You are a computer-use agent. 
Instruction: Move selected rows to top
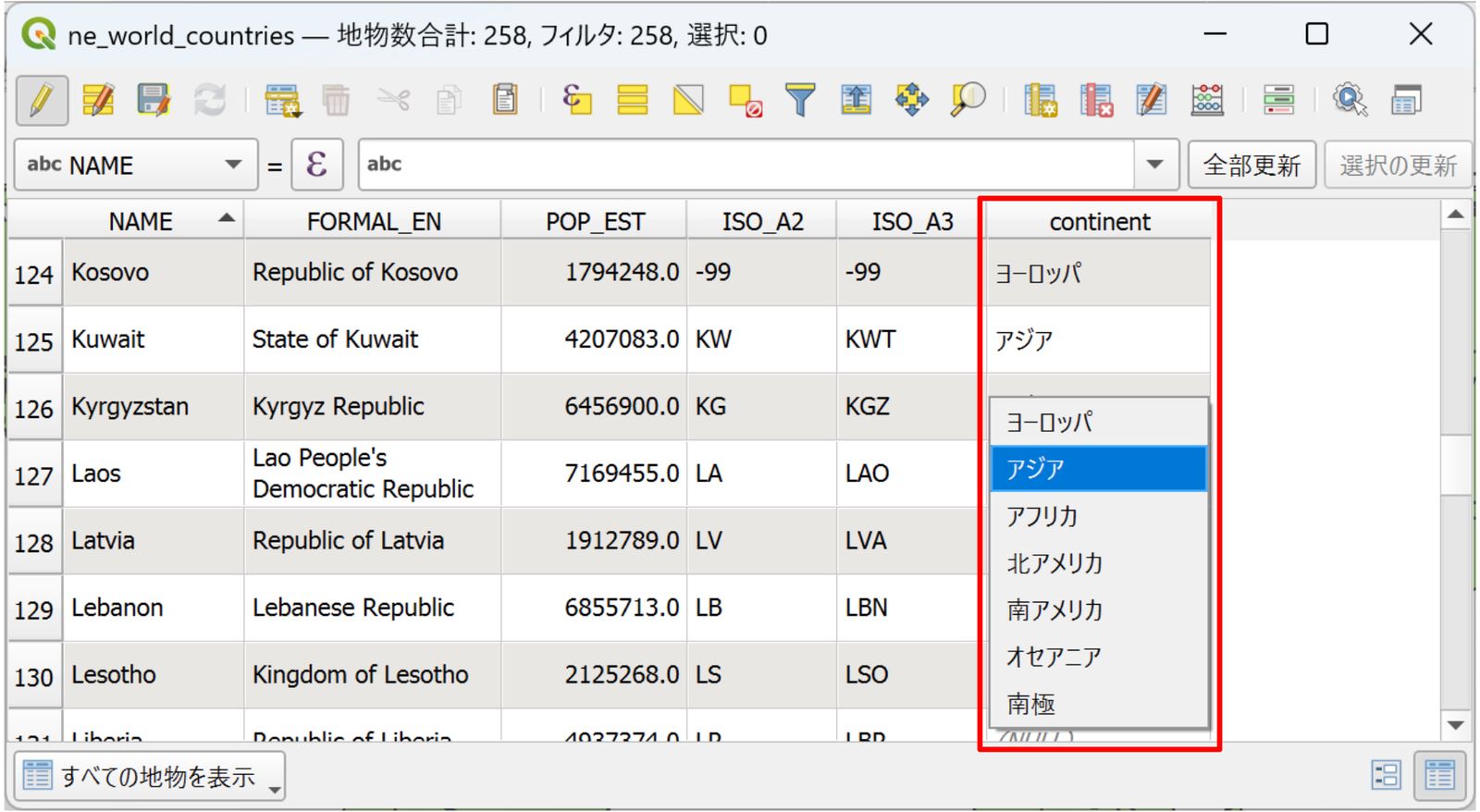(856, 100)
